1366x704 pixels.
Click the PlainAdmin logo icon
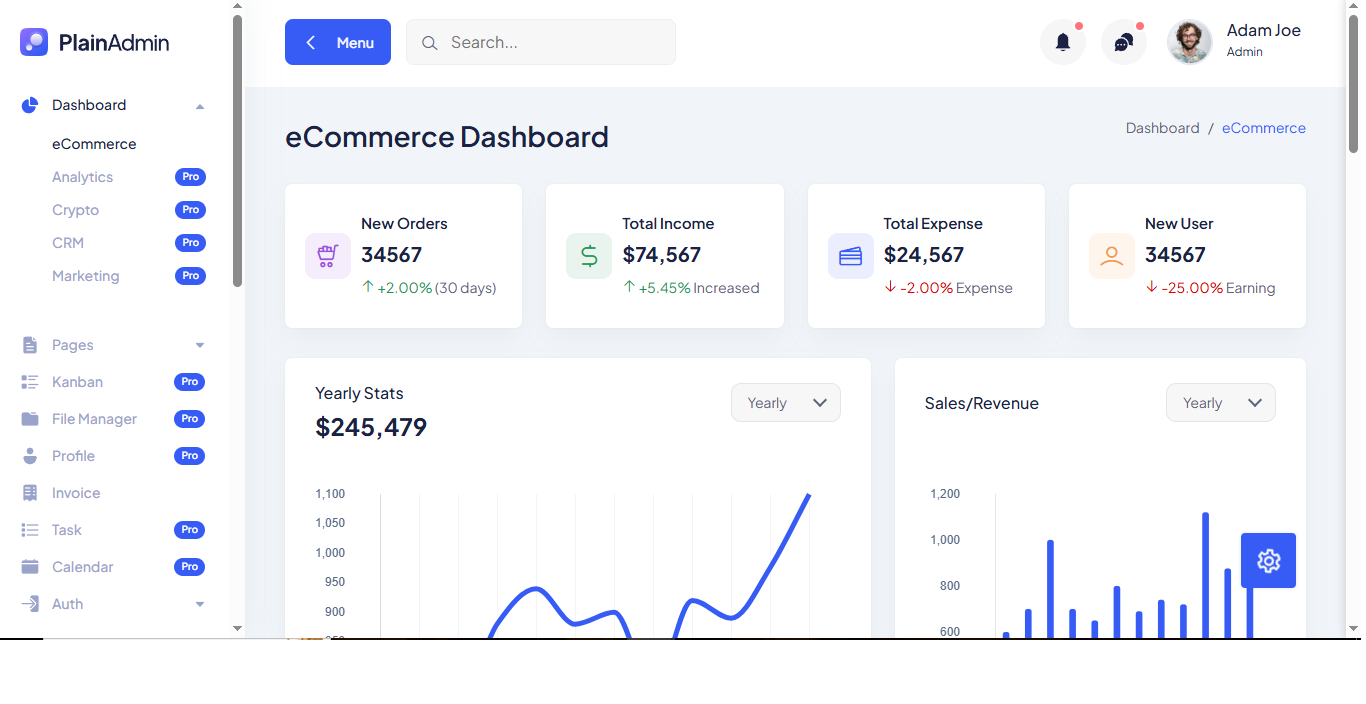pyautogui.click(x=34, y=42)
